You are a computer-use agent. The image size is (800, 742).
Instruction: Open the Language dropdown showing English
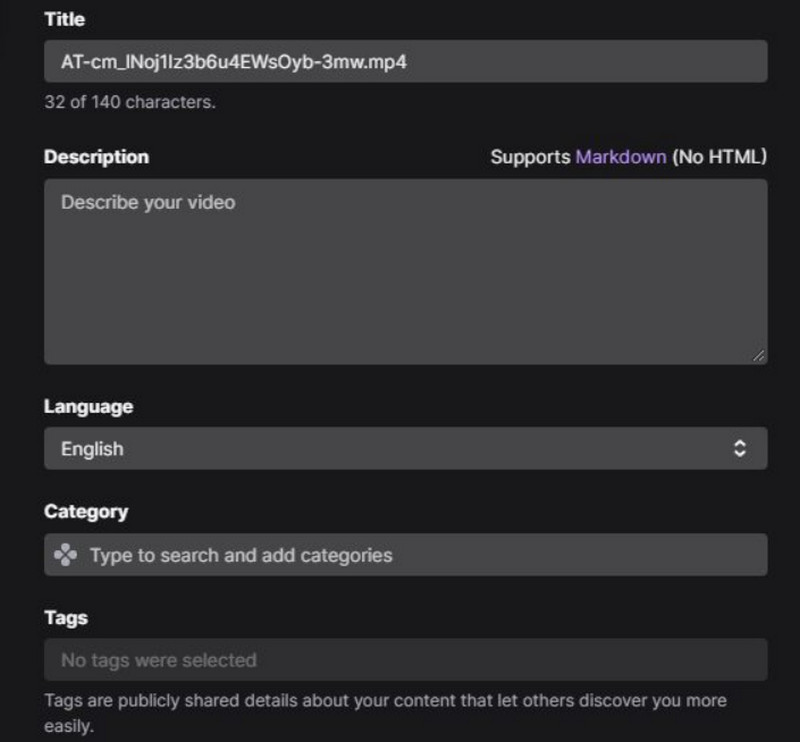[x=405, y=449]
